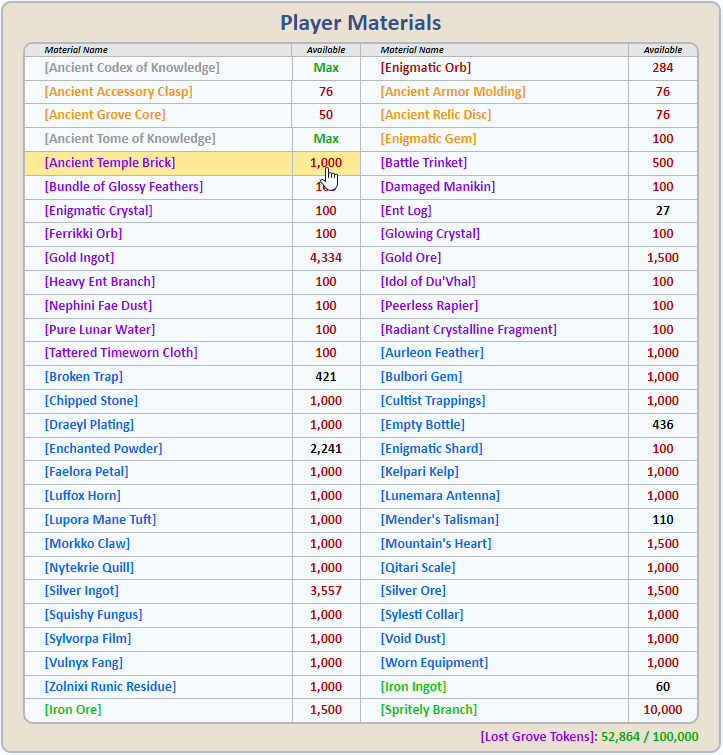Viewport: 723px width, 755px height.
Task: Select [Ancient Accessory Clasp] material
Action: click(118, 92)
